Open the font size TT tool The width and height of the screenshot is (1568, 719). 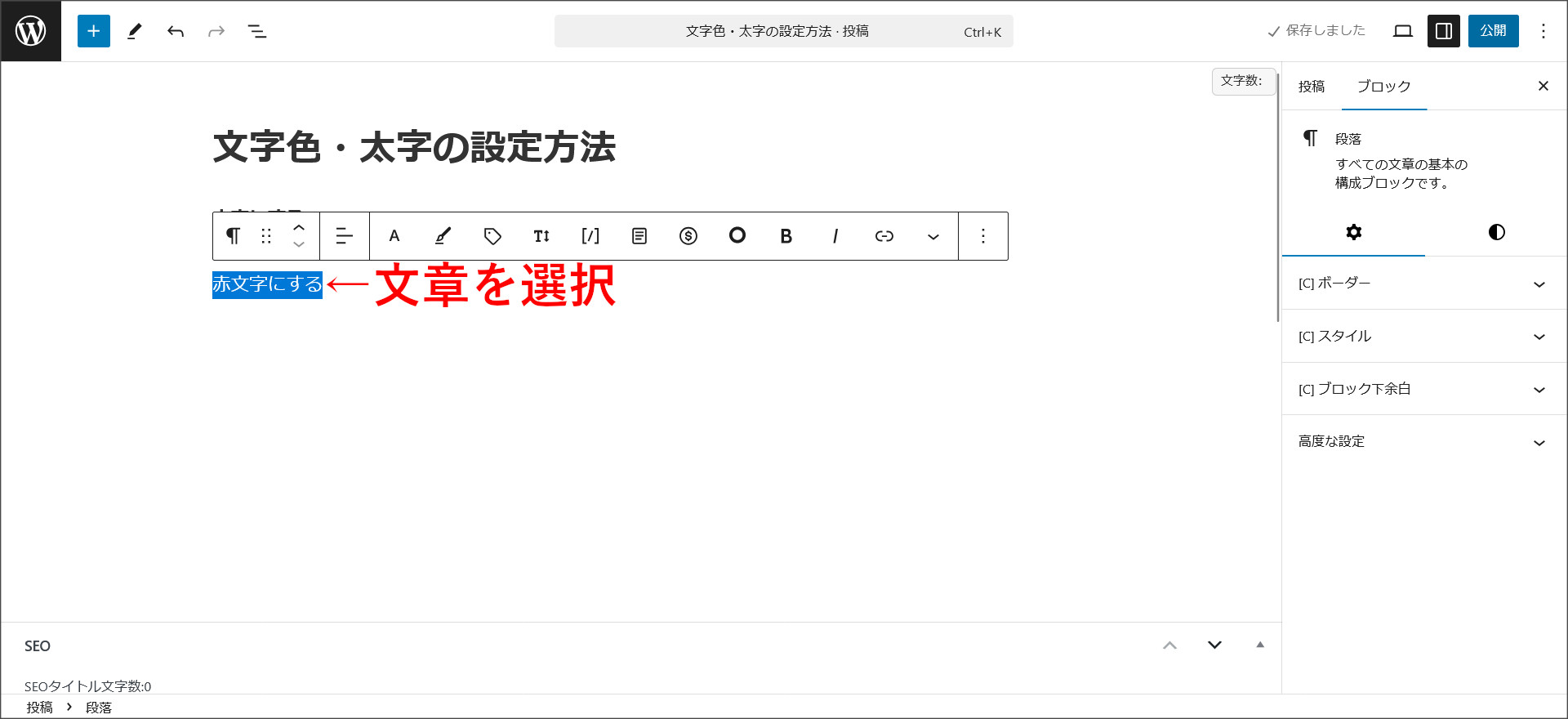coord(541,236)
